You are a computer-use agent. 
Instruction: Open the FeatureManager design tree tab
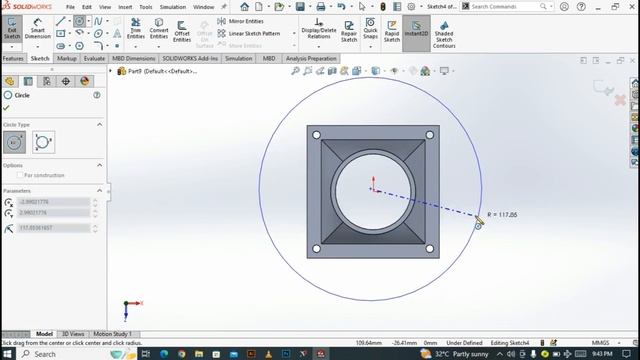point(10,81)
